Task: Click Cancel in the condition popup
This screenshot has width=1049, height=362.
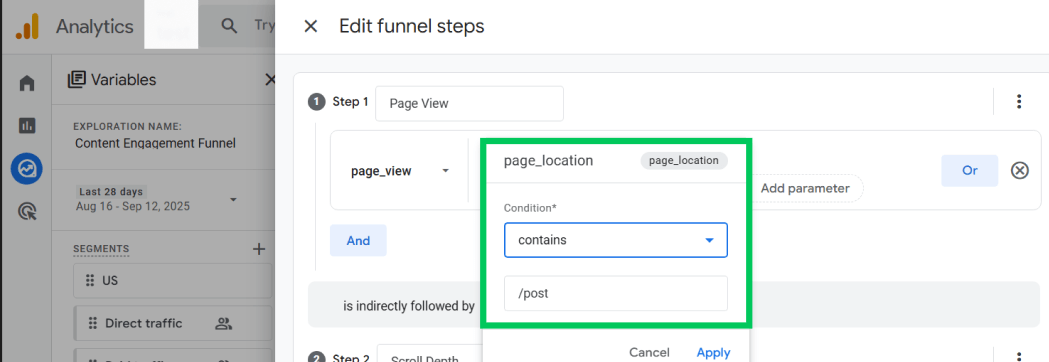Action: (649, 353)
